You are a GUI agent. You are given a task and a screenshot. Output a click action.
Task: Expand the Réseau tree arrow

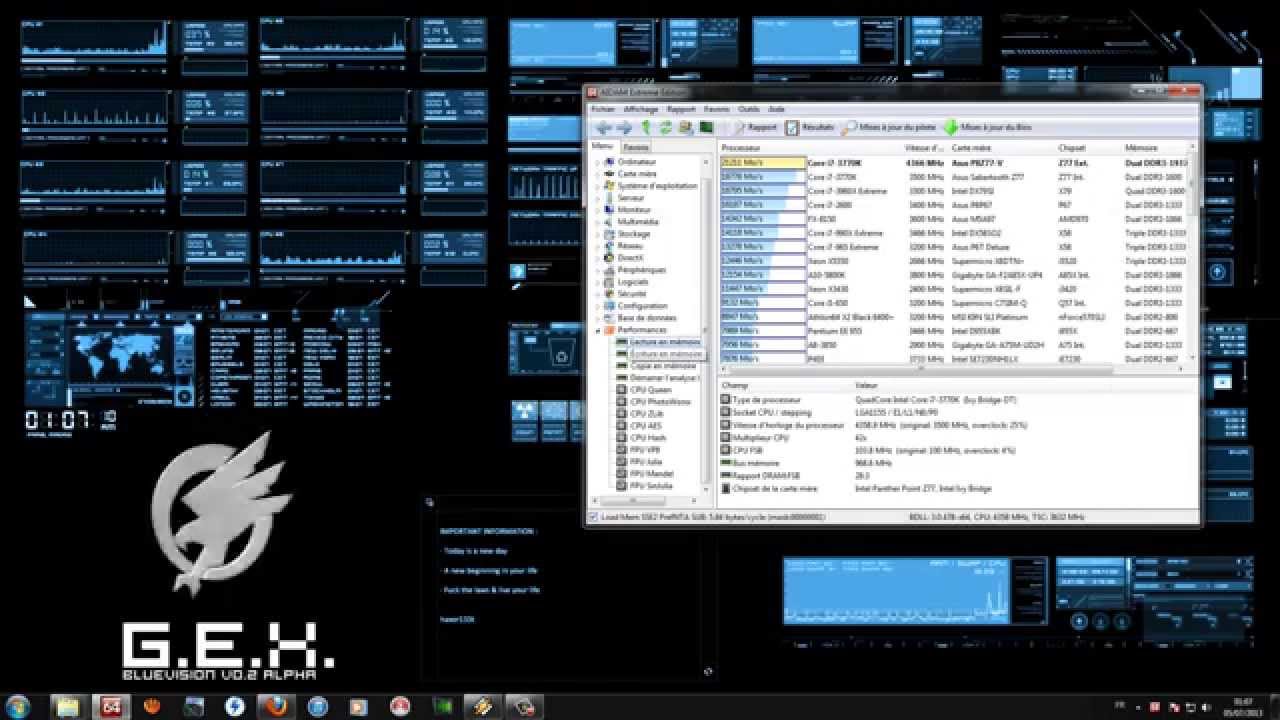click(x=598, y=246)
